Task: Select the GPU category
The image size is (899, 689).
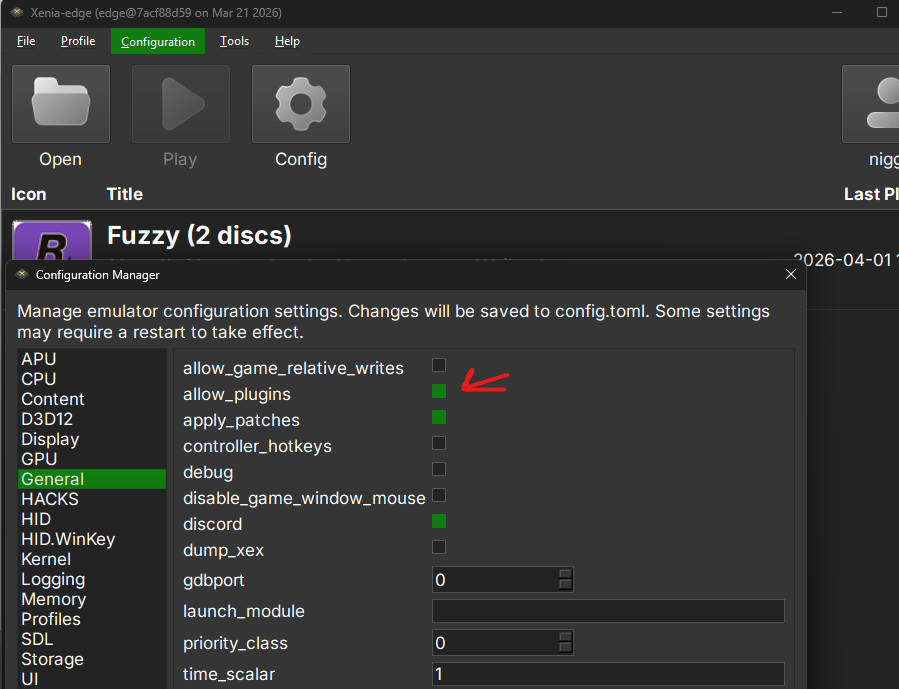Action: (x=92, y=459)
